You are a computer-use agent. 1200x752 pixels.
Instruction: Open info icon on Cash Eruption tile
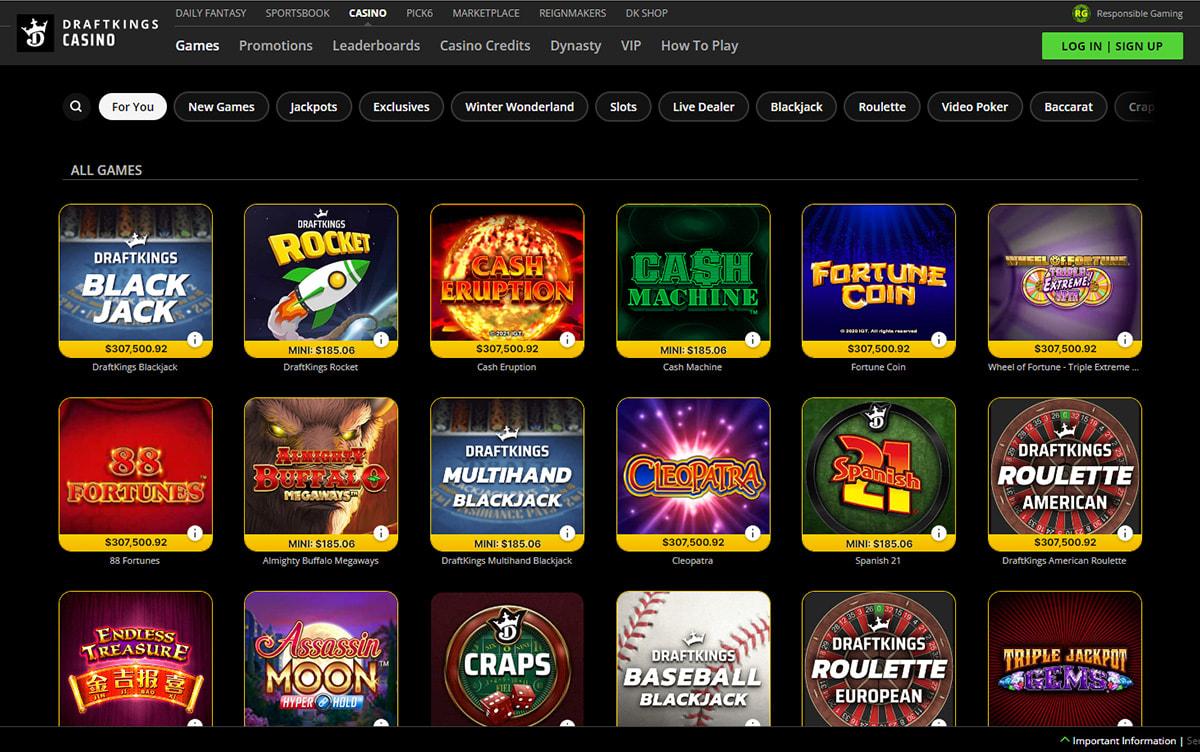pos(567,340)
